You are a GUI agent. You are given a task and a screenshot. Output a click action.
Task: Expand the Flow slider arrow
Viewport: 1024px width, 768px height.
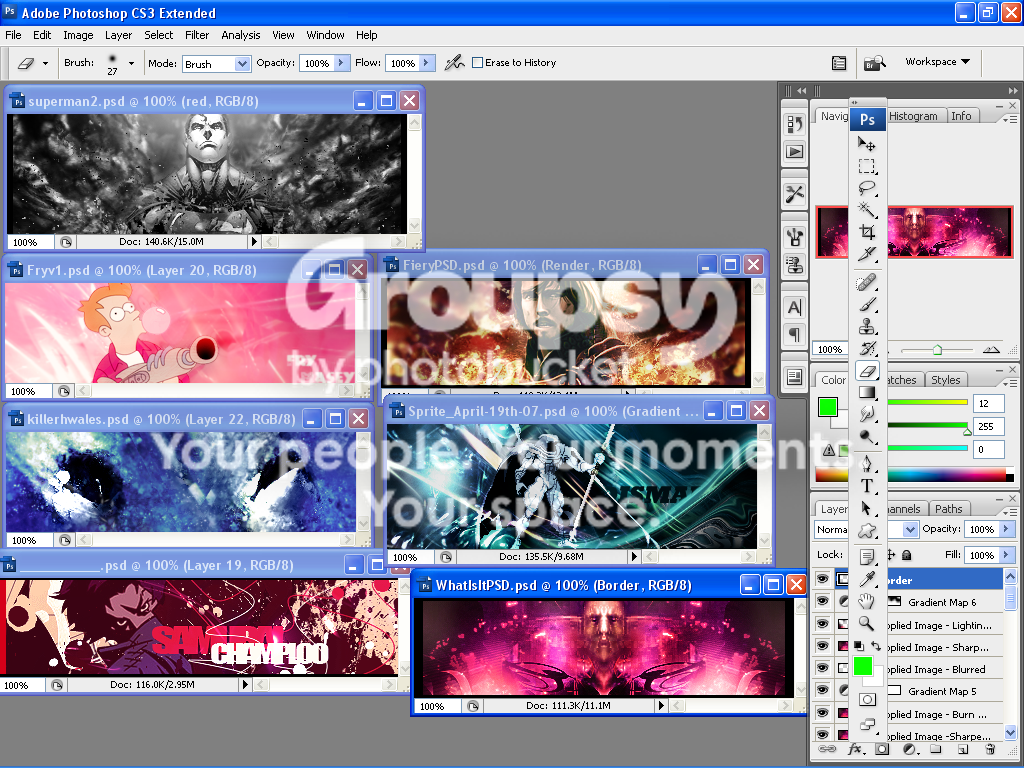point(426,63)
